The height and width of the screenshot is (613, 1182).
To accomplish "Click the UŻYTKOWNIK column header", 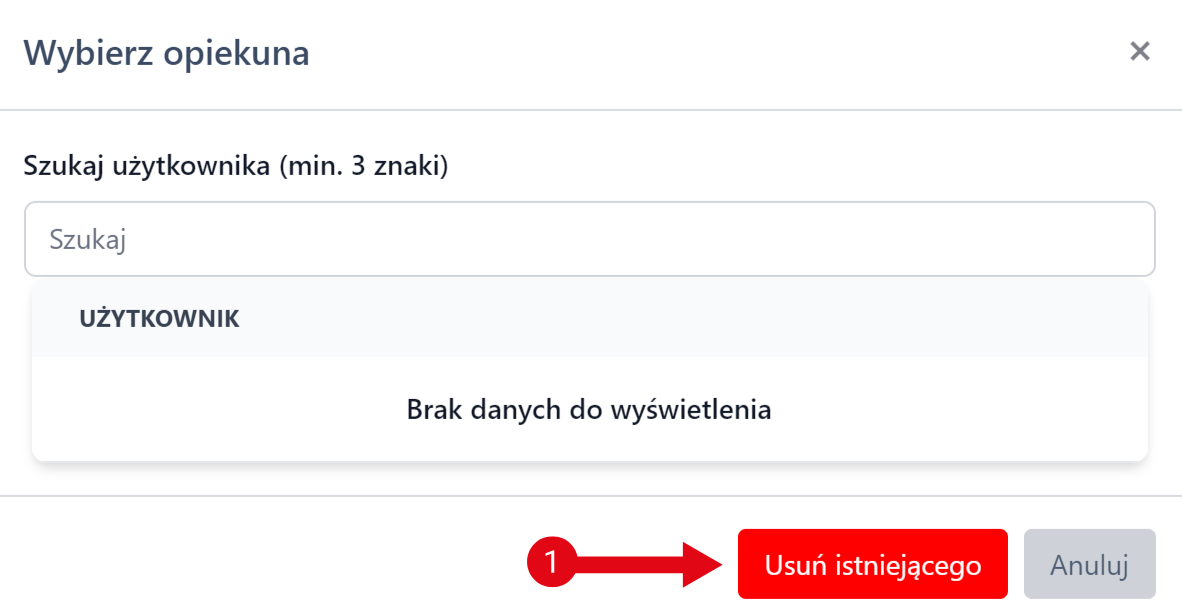I will pos(159,319).
